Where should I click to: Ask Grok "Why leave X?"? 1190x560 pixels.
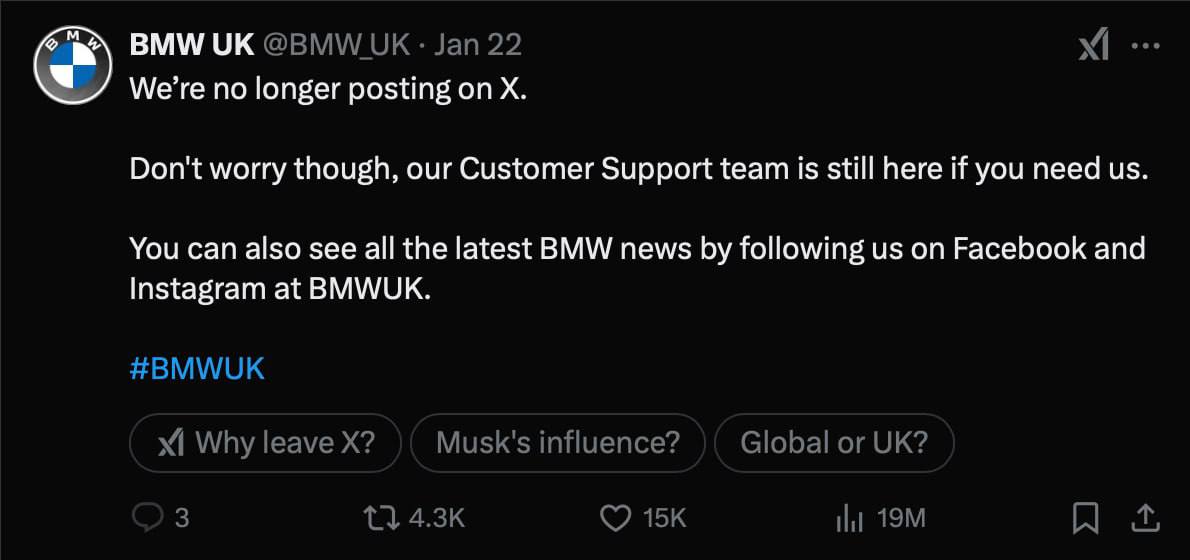(265, 442)
